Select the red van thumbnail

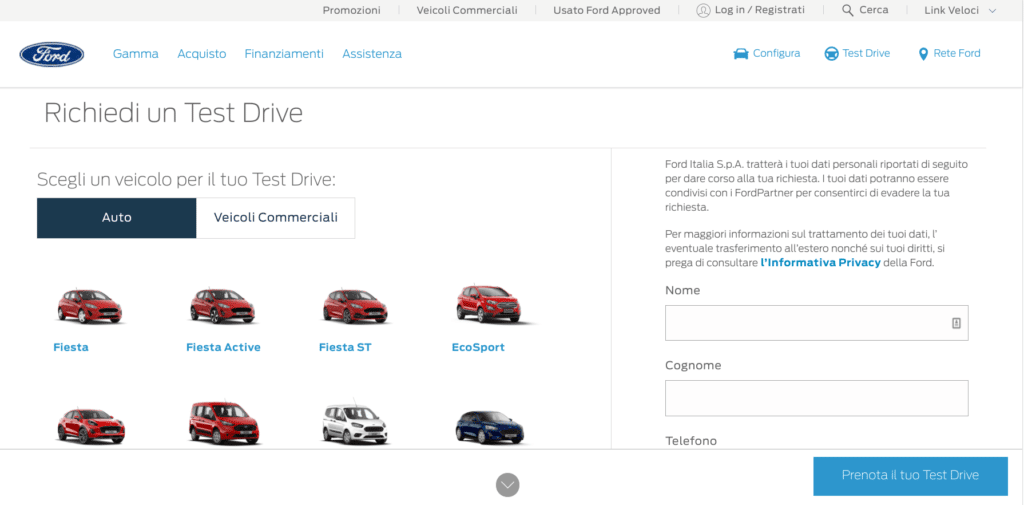pyautogui.click(x=224, y=423)
